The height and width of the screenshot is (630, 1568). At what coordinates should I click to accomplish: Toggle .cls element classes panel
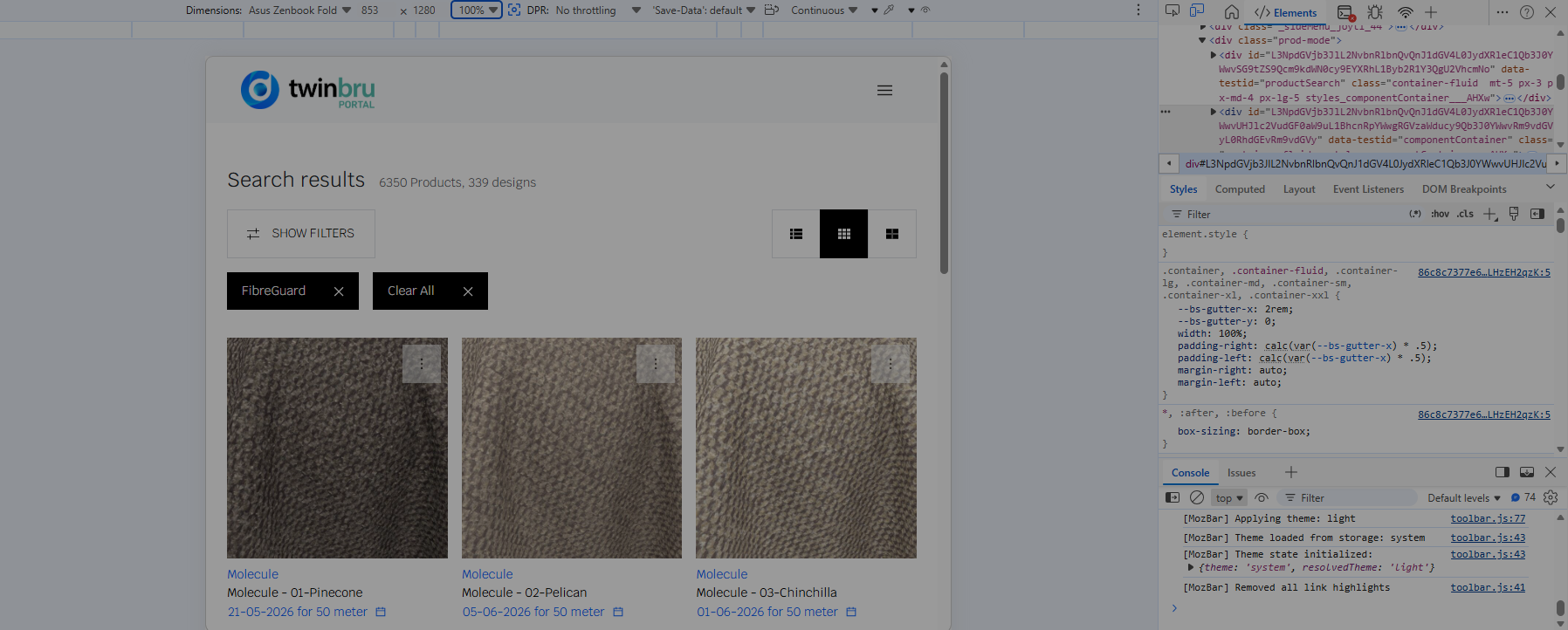coord(1465,214)
